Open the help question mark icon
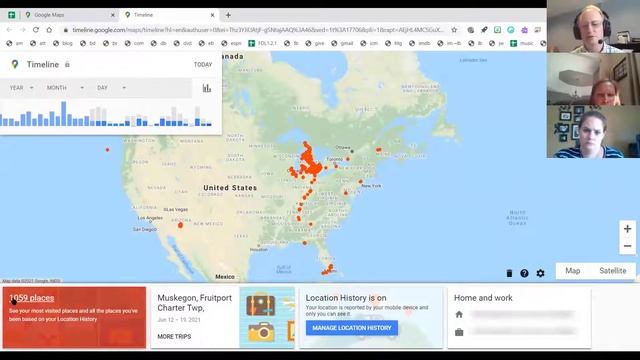Image resolution: width=640 pixels, height=360 pixels. [x=524, y=273]
